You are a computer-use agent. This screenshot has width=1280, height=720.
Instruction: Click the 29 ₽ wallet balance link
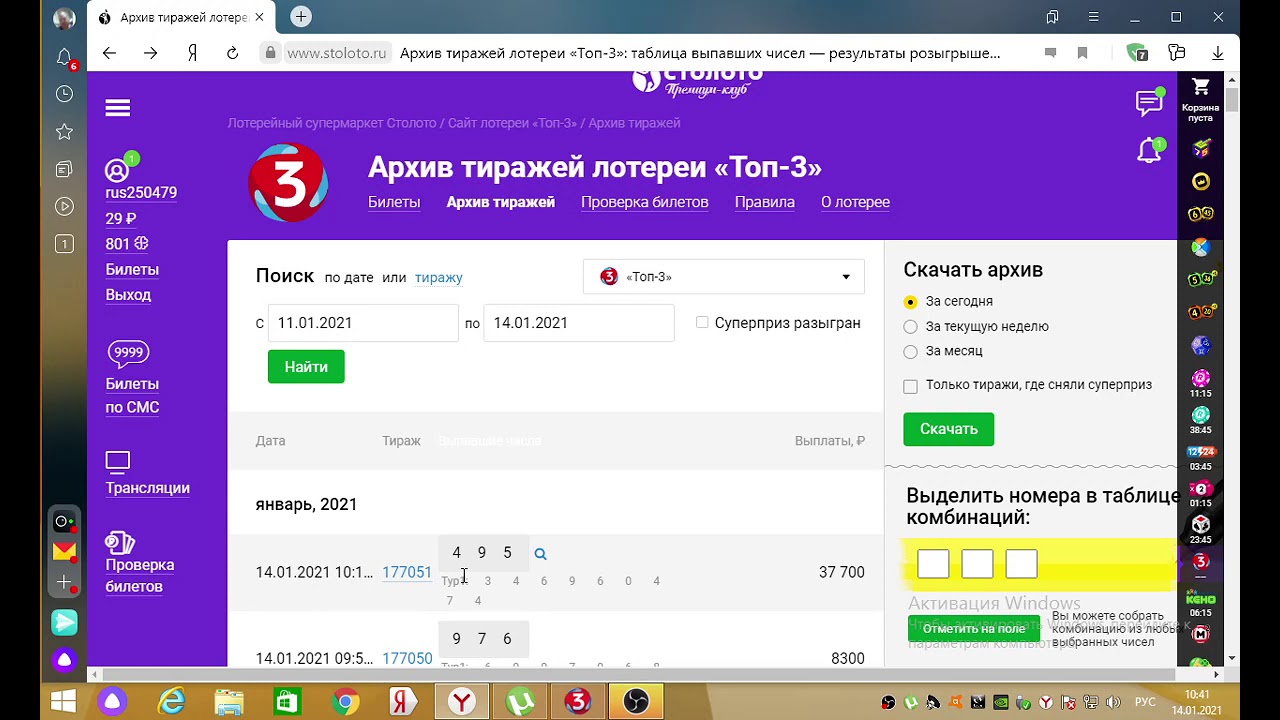121,219
